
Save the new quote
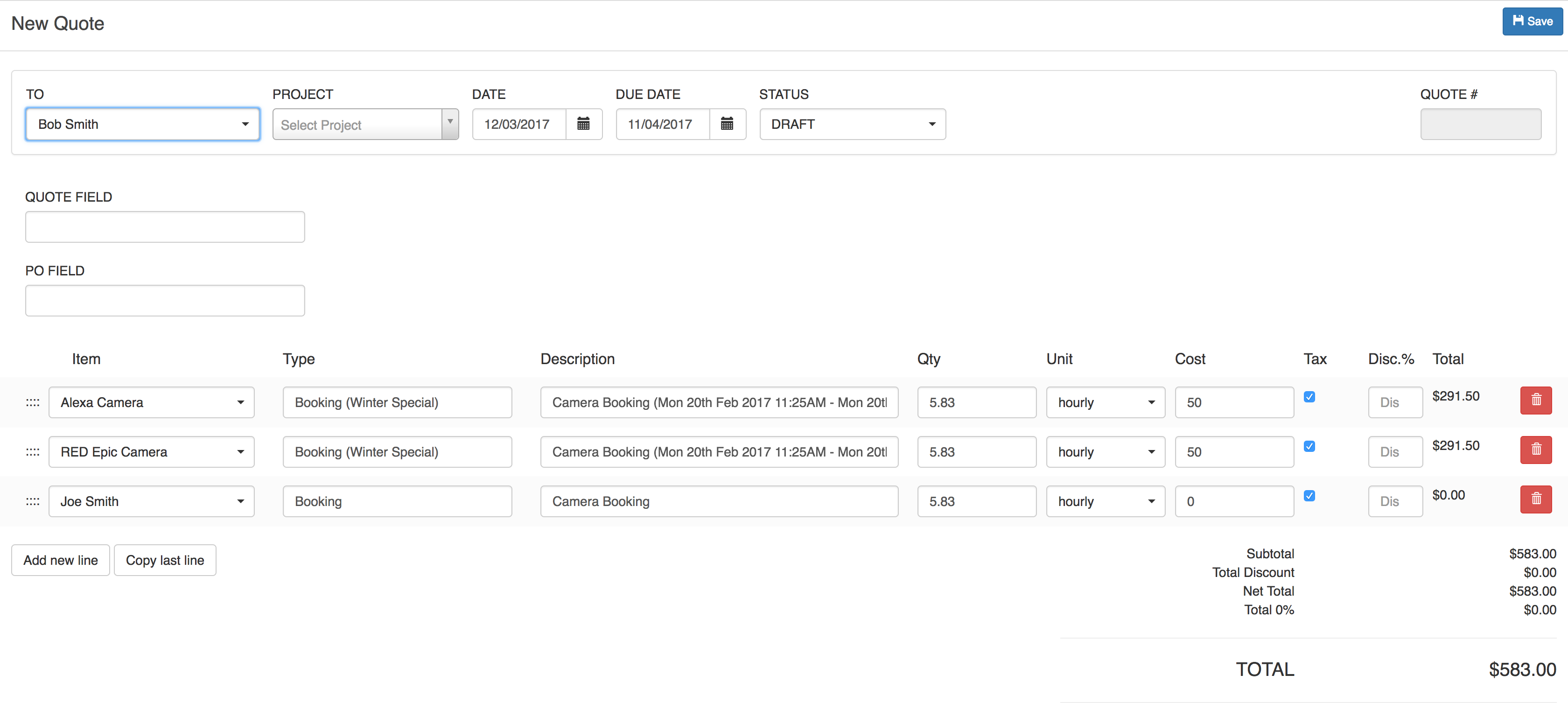click(x=1532, y=21)
